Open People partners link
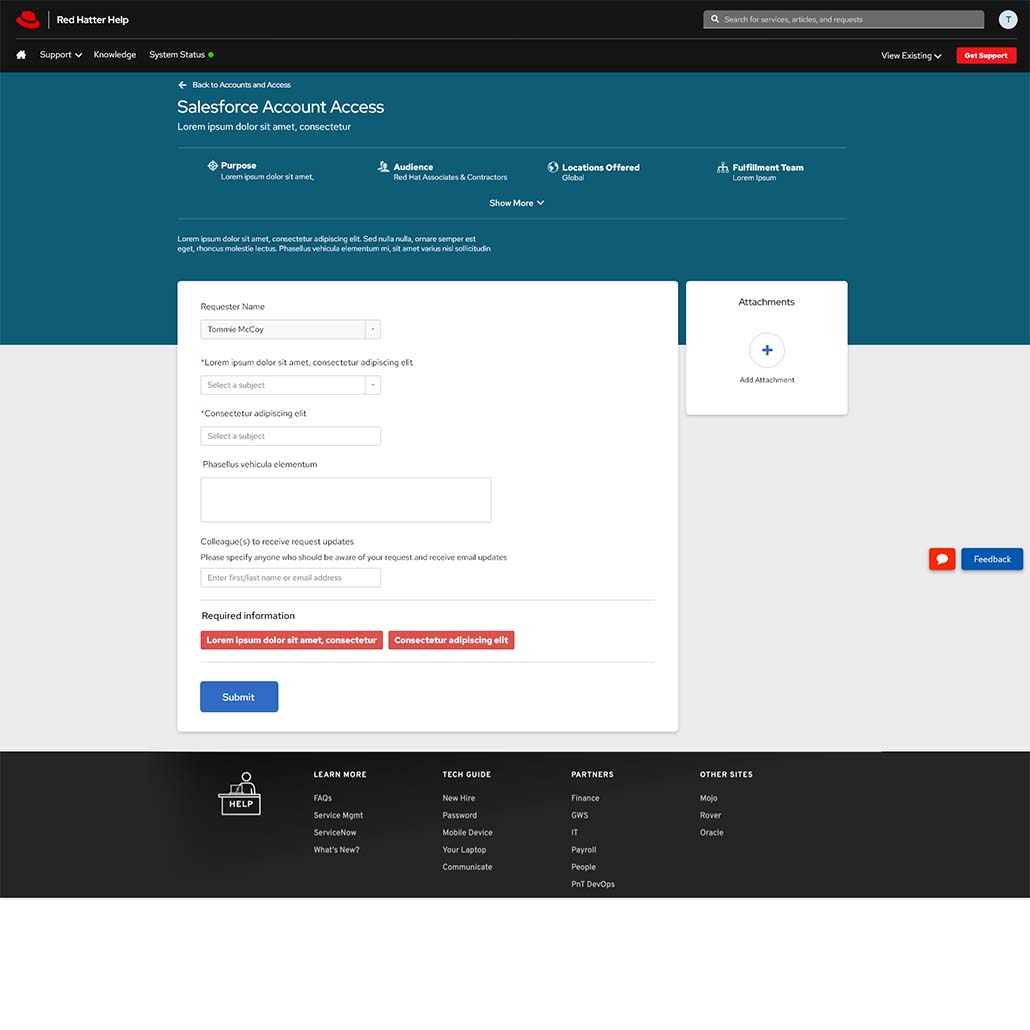The height and width of the screenshot is (1030, 1030). click(583, 867)
